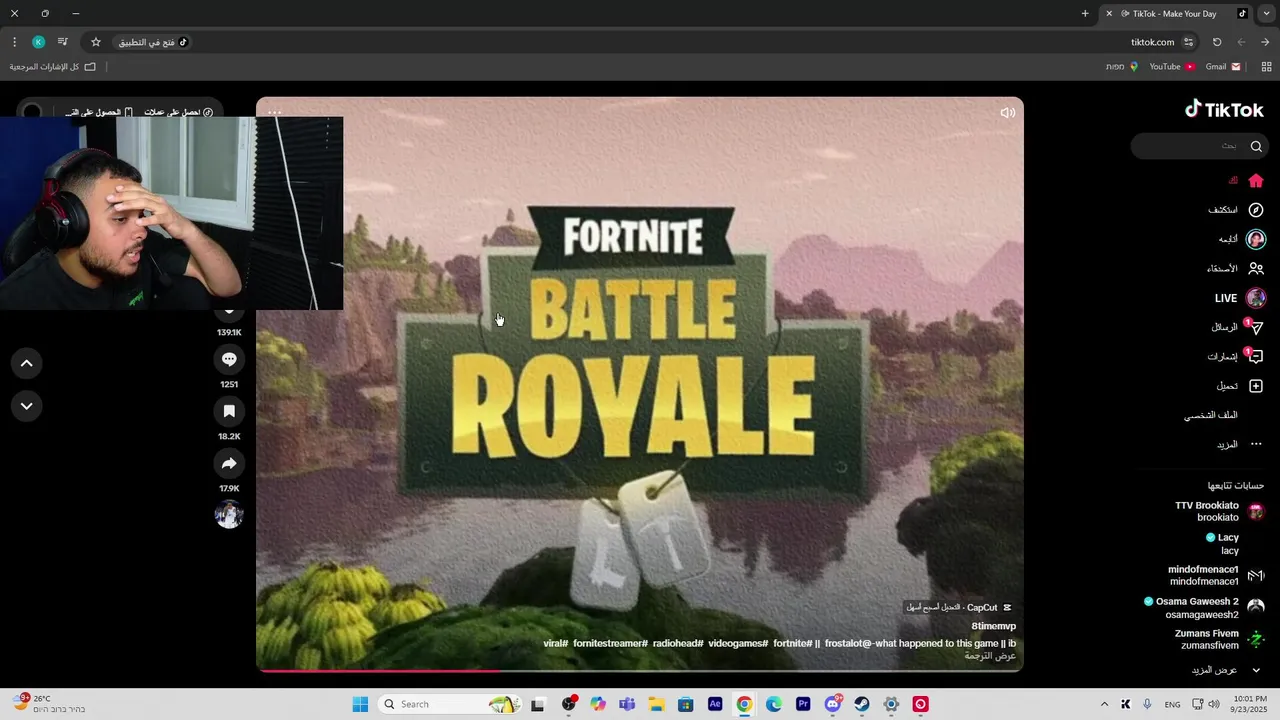Bookmark this video to favorites
1280x720 pixels.
point(229,411)
